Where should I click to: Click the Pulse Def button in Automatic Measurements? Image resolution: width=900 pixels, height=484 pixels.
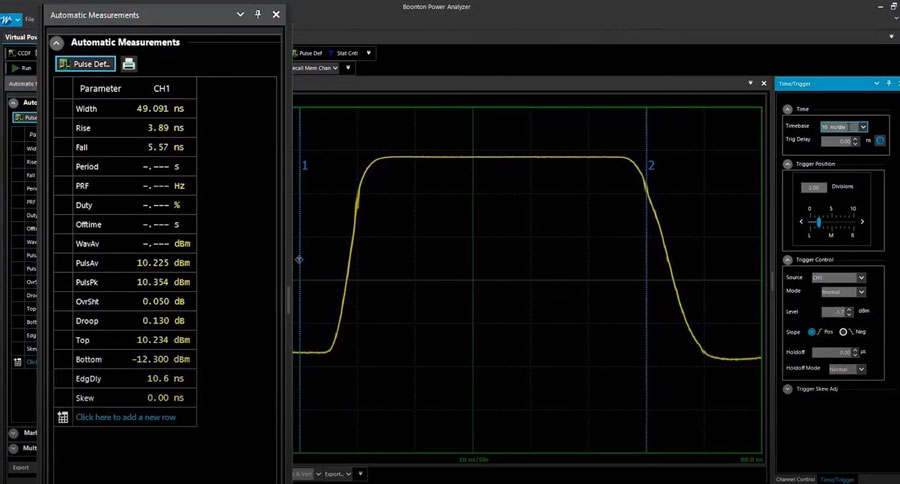[x=85, y=64]
